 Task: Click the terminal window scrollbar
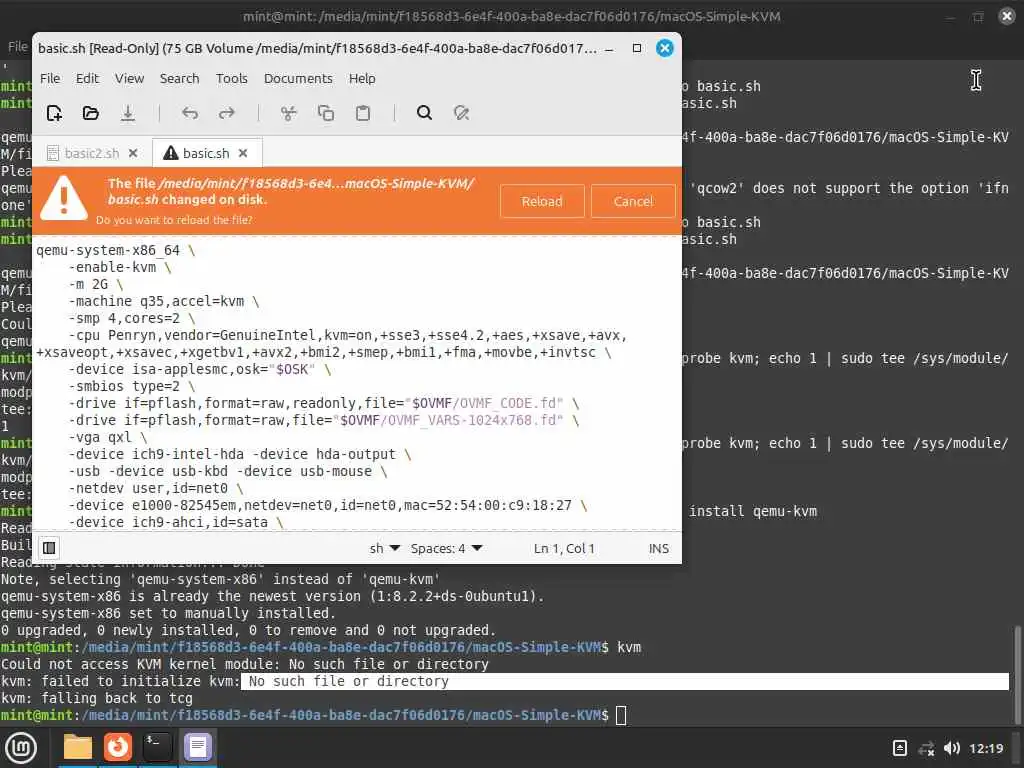click(x=1016, y=673)
